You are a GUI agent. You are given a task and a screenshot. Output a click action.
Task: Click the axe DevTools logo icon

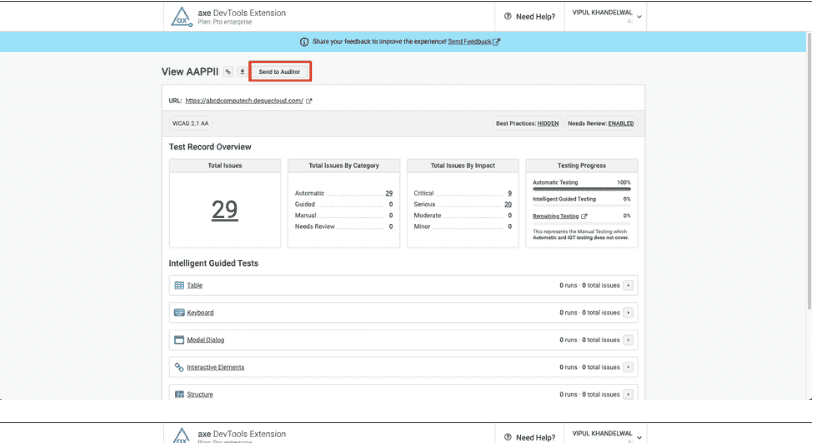(181, 16)
